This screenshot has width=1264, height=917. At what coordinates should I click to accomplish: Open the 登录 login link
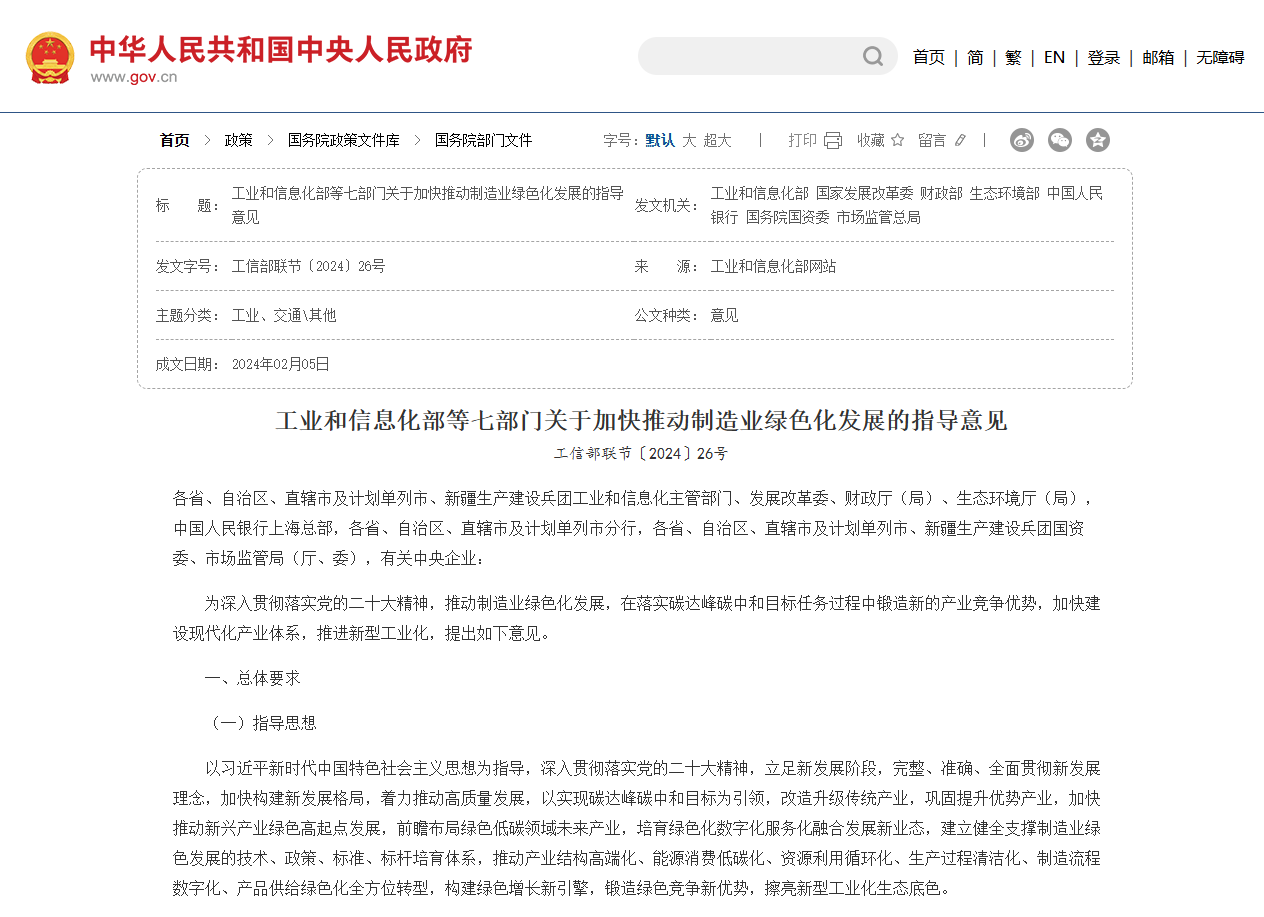[1104, 57]
